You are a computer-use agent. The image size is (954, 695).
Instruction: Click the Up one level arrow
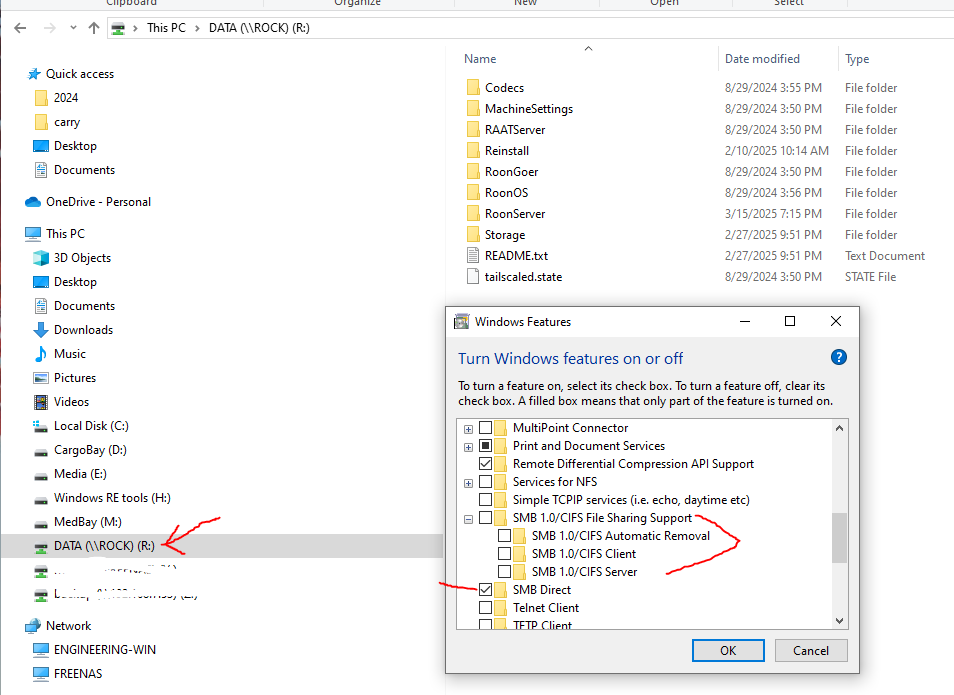coord(94,28)
